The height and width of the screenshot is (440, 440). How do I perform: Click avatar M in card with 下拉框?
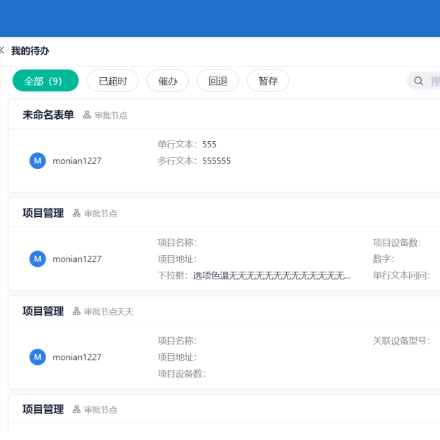click(x=38, y=259)
